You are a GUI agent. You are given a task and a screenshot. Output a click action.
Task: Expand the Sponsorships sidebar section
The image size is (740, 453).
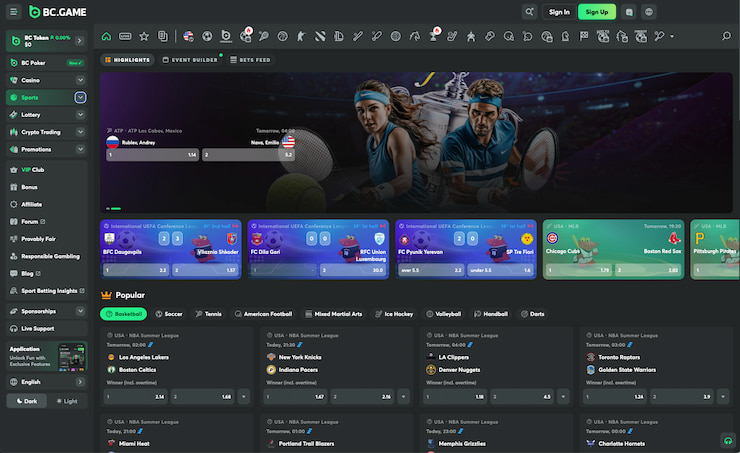click(x=80, y=311)
